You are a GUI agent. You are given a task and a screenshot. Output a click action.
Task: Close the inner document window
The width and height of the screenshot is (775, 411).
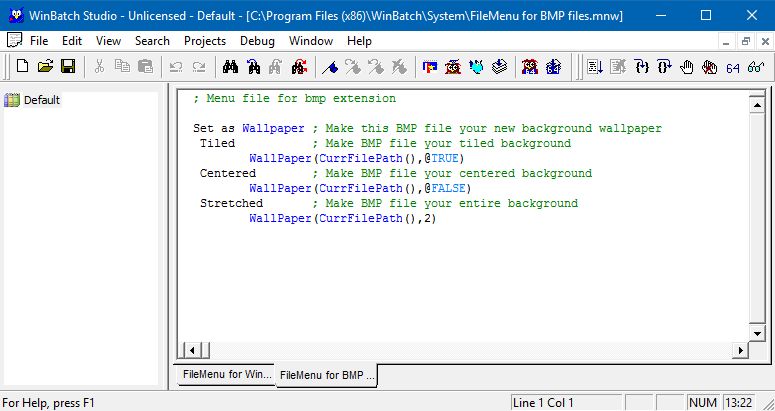765,41
